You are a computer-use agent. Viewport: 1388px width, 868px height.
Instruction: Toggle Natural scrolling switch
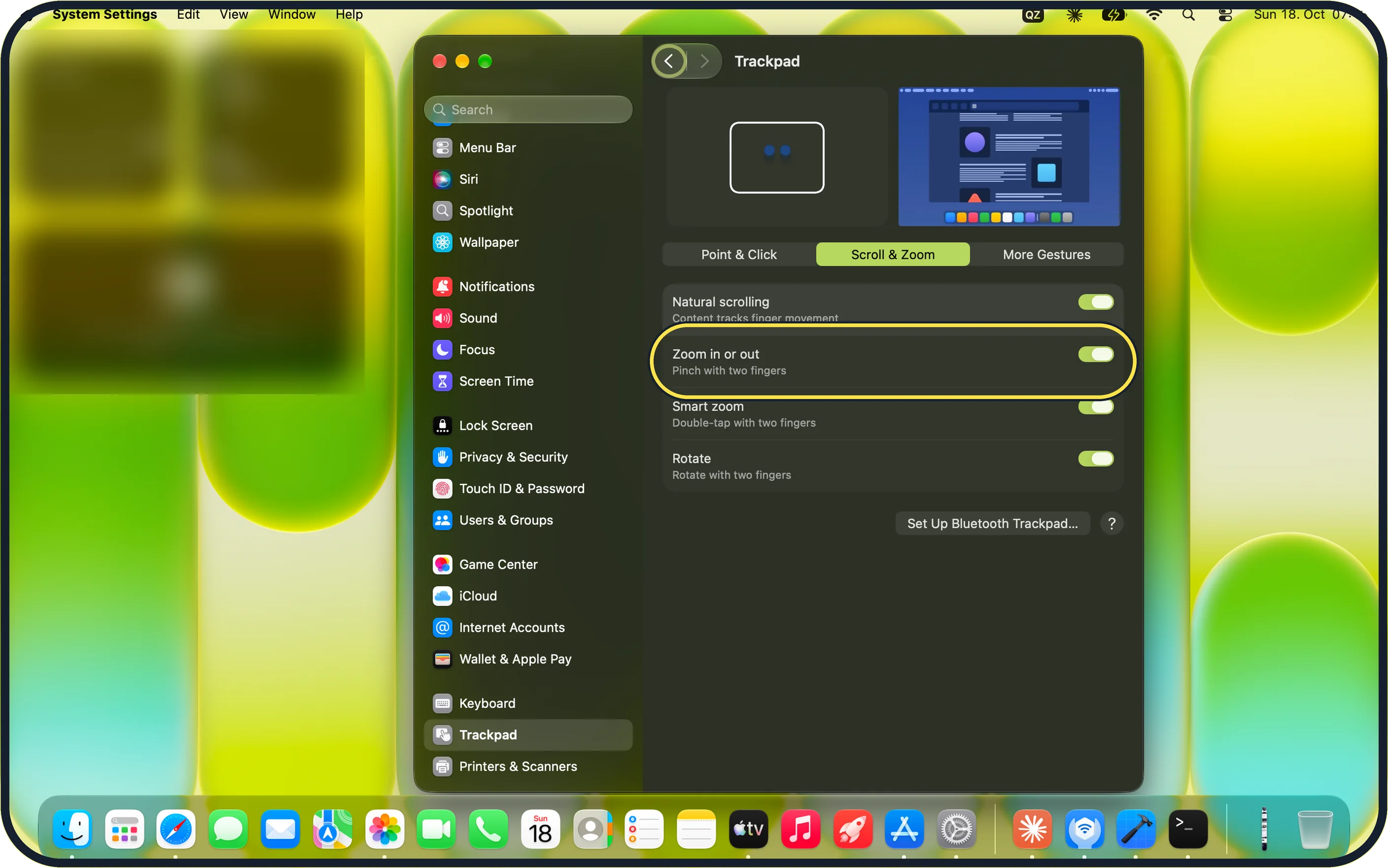[1096, 302]
